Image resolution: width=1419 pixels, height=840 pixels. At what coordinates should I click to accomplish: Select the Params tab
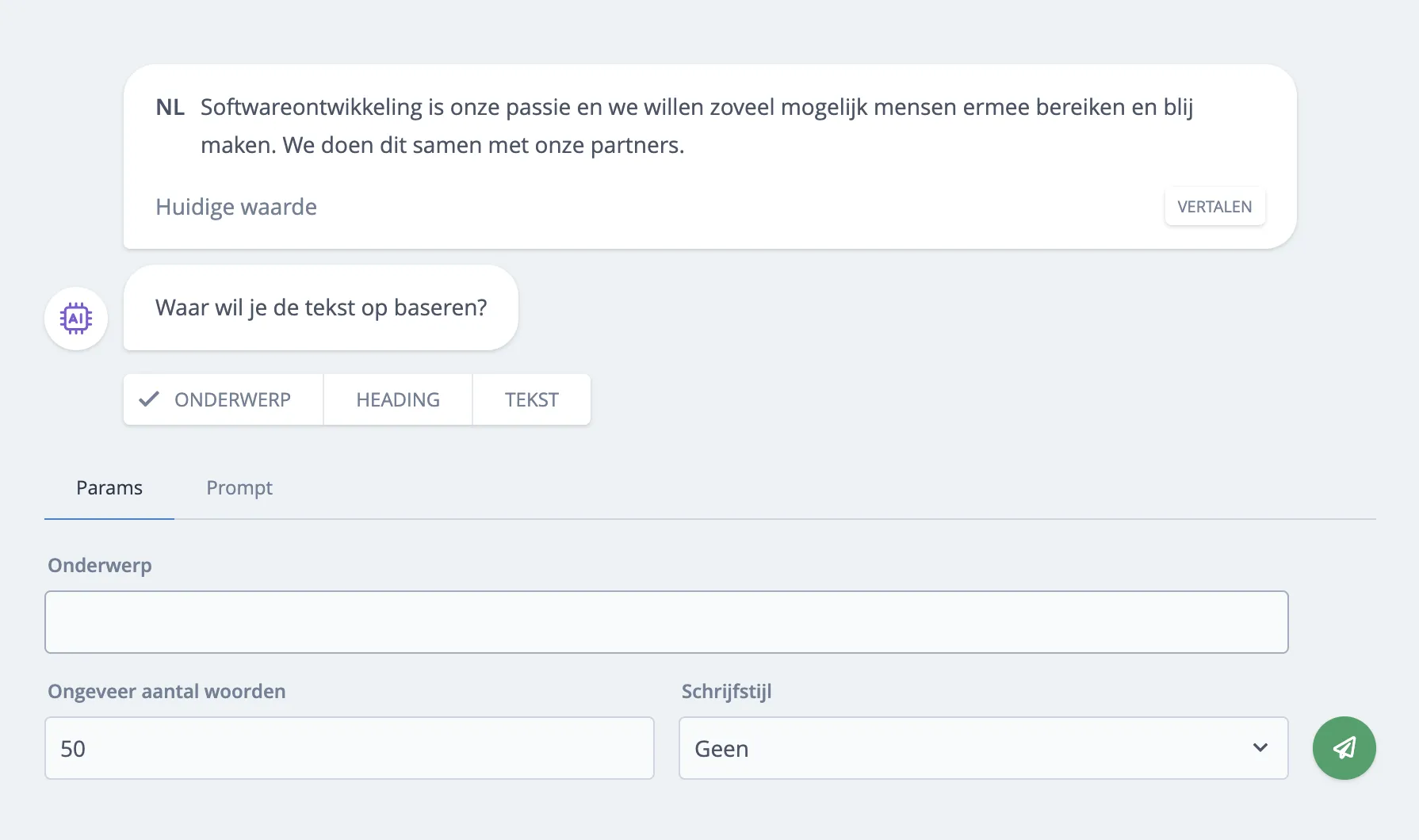click(109, 487)
